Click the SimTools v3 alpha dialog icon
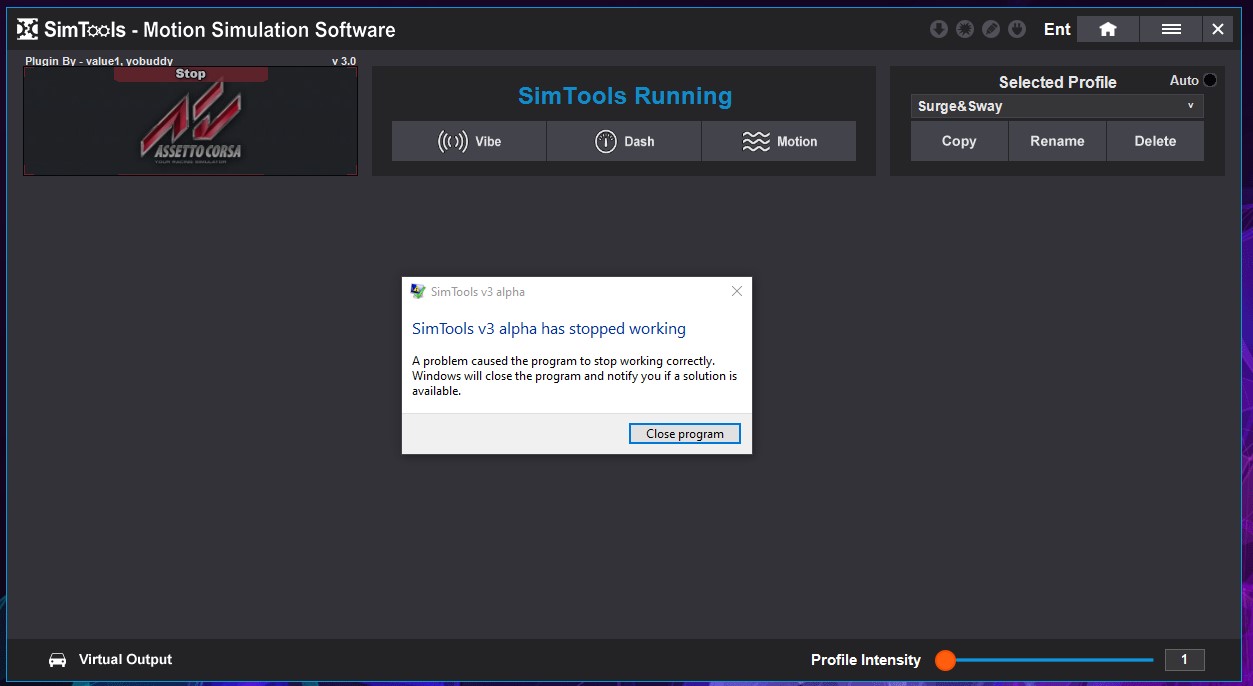 pyautogui.click(x=418, y=291)
